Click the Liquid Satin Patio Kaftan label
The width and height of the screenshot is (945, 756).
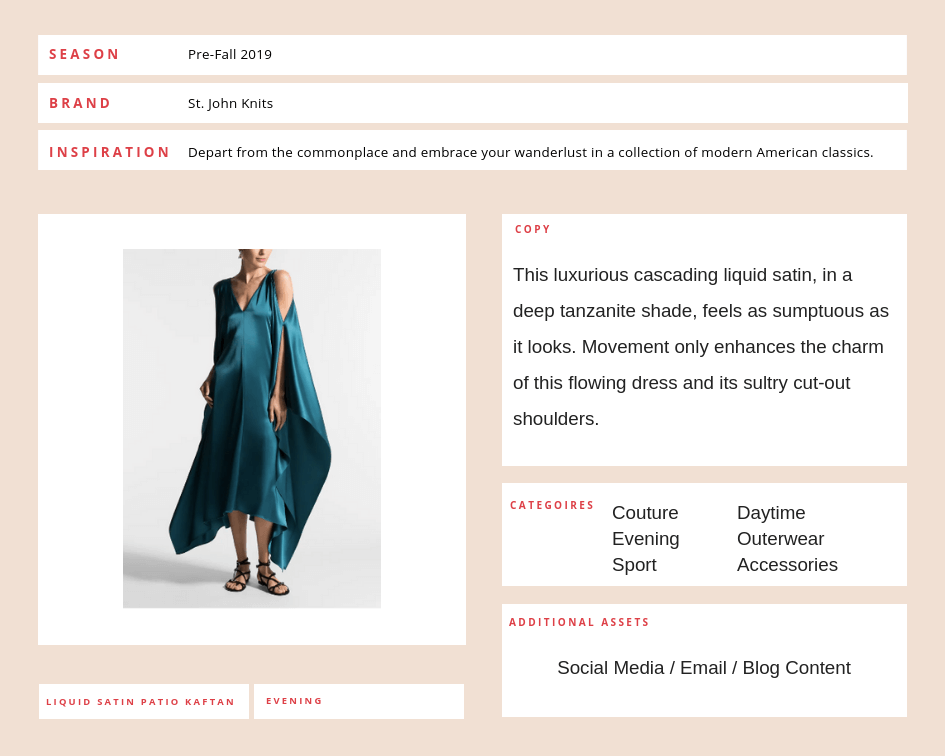coord(141,702)
